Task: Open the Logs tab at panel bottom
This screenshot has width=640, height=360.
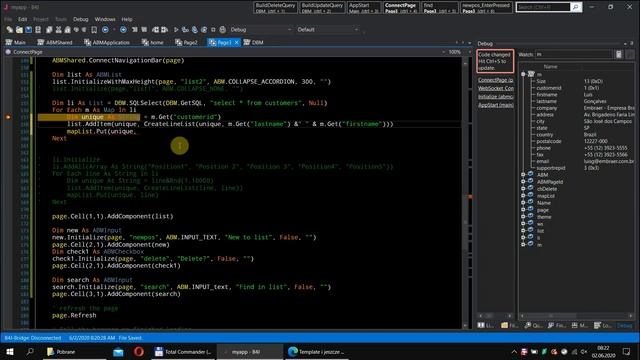Action: click(x=603, y=325)
